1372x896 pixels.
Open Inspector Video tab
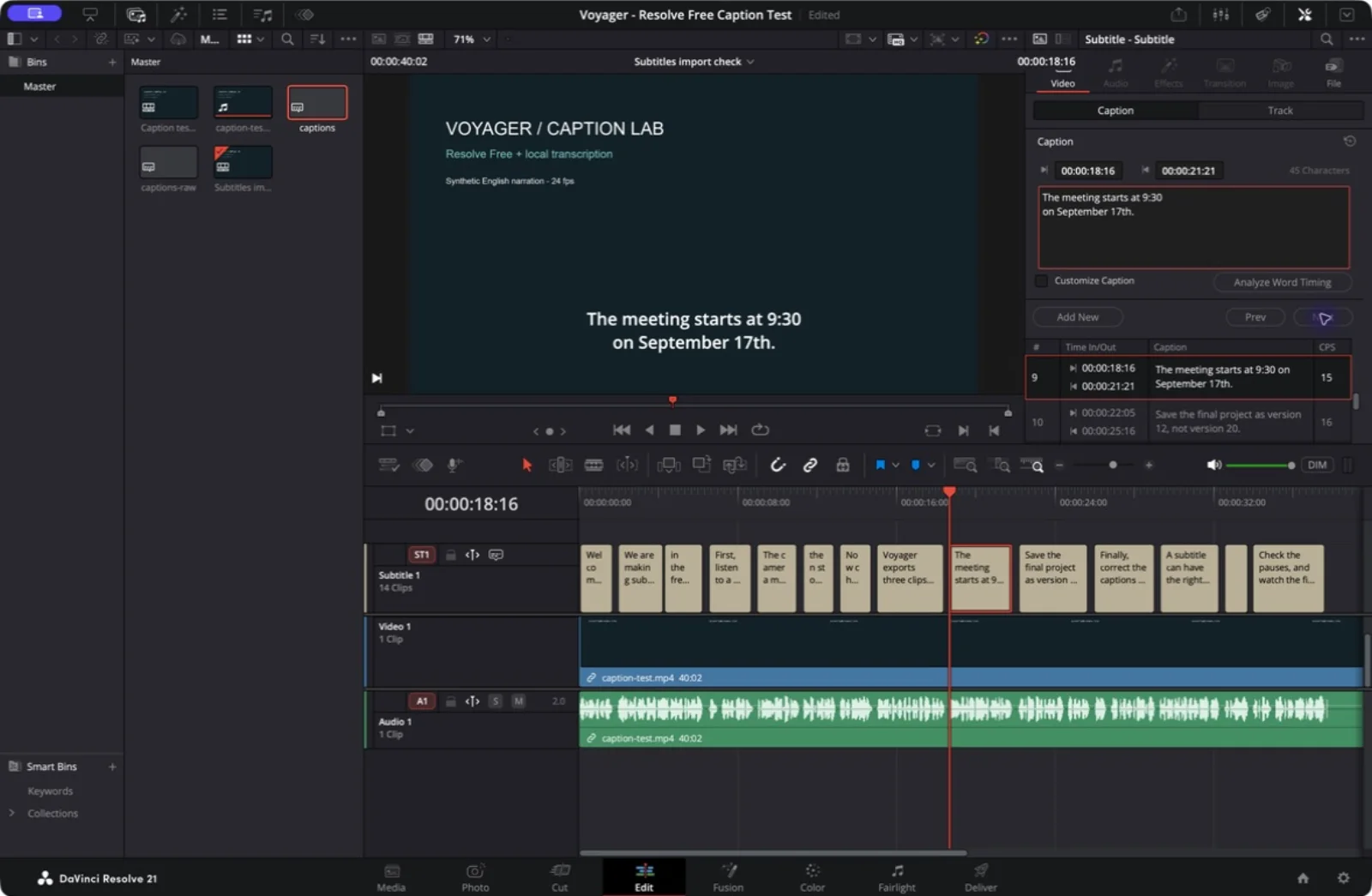pos(1062,74)
